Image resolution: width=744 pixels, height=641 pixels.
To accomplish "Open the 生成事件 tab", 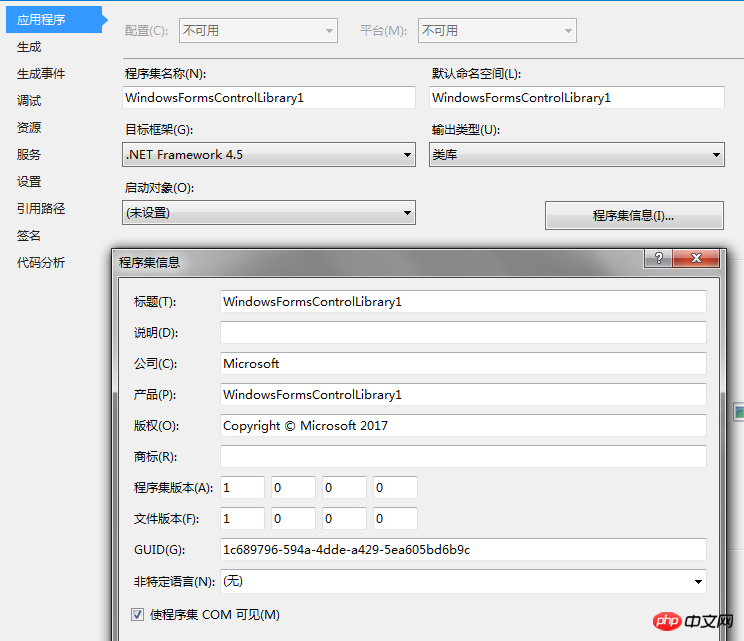I will pyautogui.click(x=41, y=74).
